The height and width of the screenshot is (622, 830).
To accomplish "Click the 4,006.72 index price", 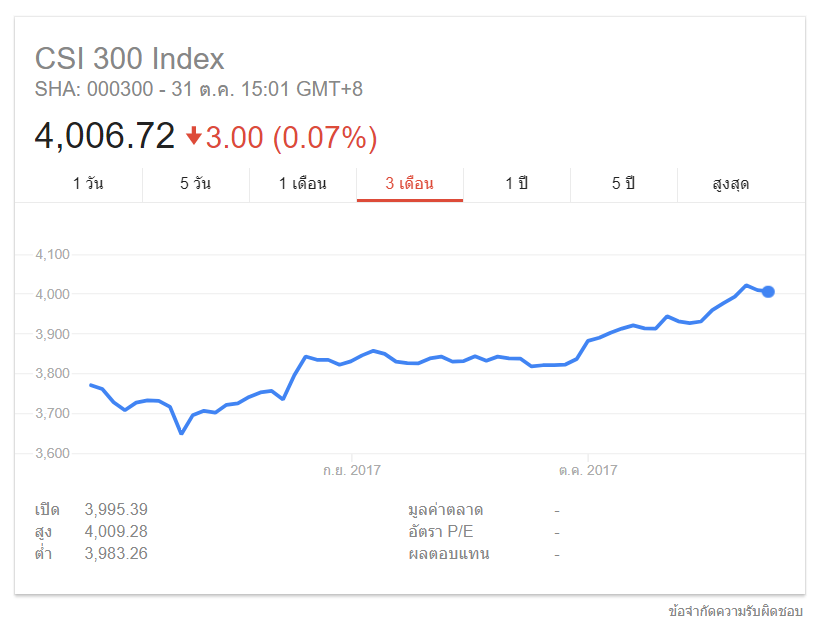I will coord(105,136).
